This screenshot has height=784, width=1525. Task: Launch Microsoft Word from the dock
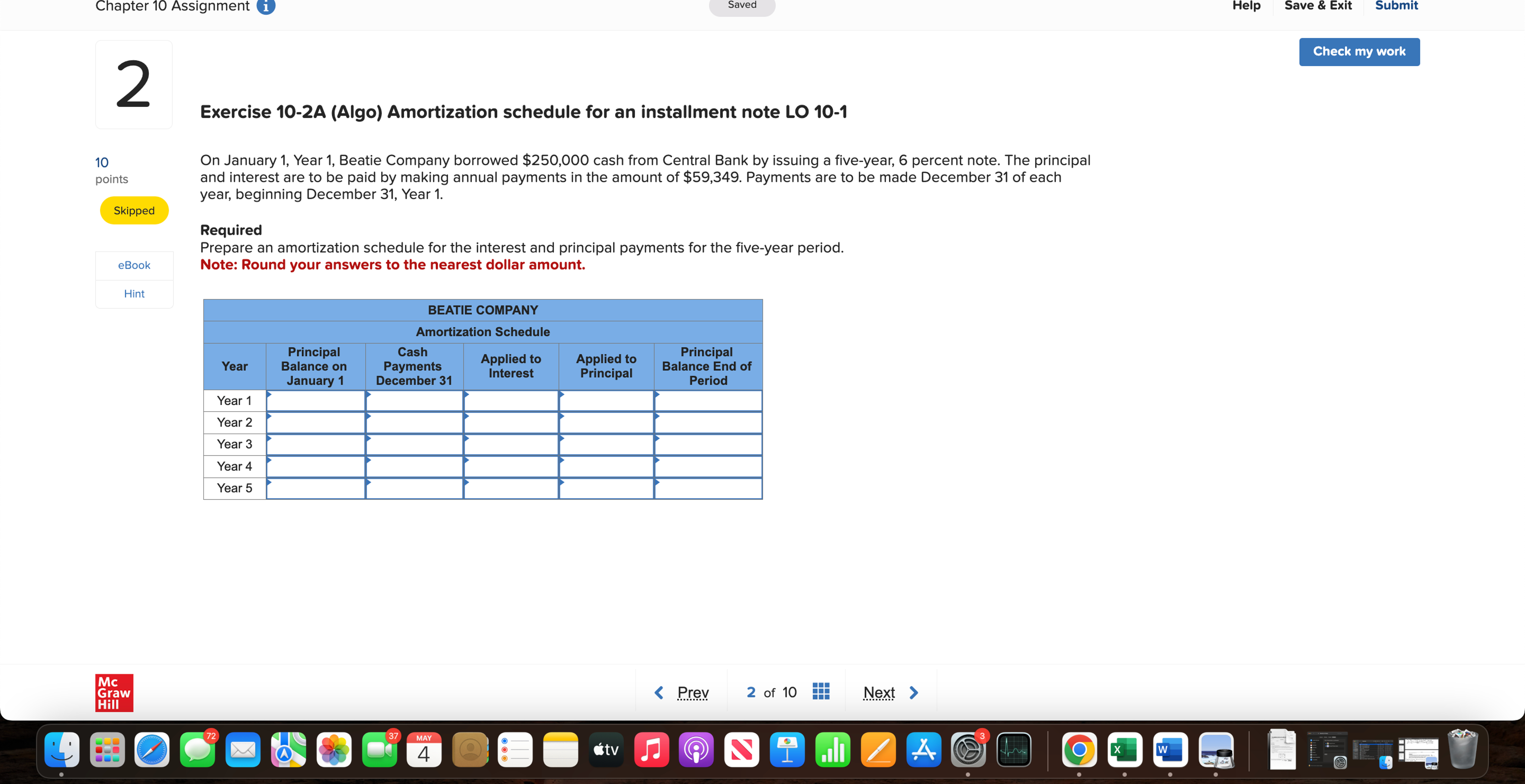pos(1170,750)
